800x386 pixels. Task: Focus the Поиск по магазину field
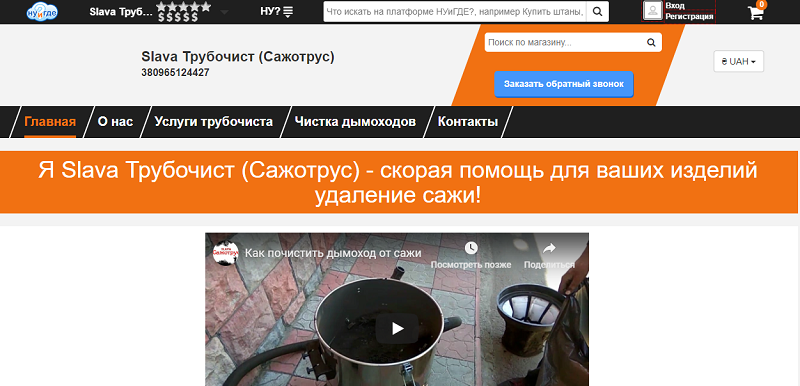[564, 42]
